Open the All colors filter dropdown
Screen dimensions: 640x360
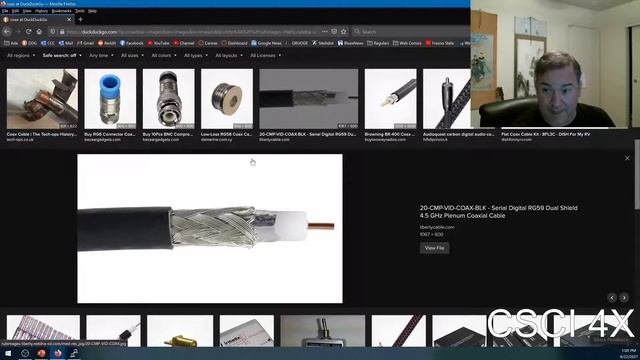pyautogui.click(x=164, y=56)
